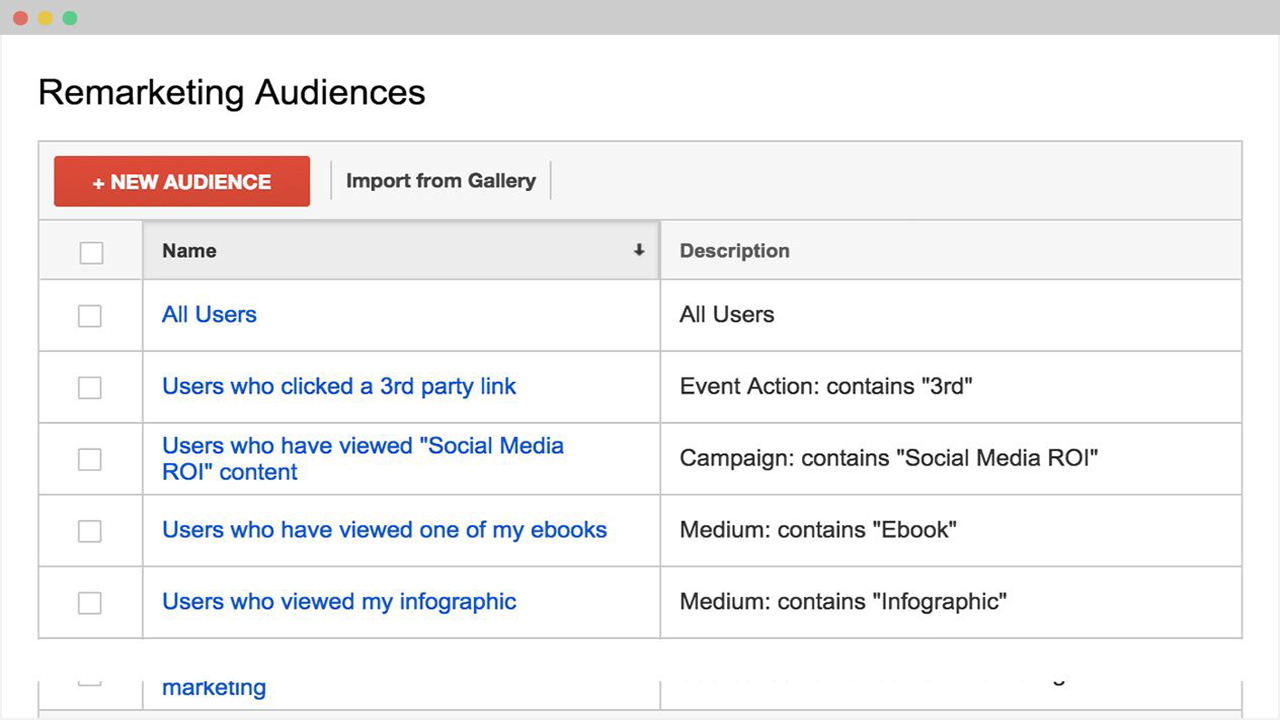Click the green maximize window button
The width and height of the screenshot is (1280, 720).
[x=69, y=18]
